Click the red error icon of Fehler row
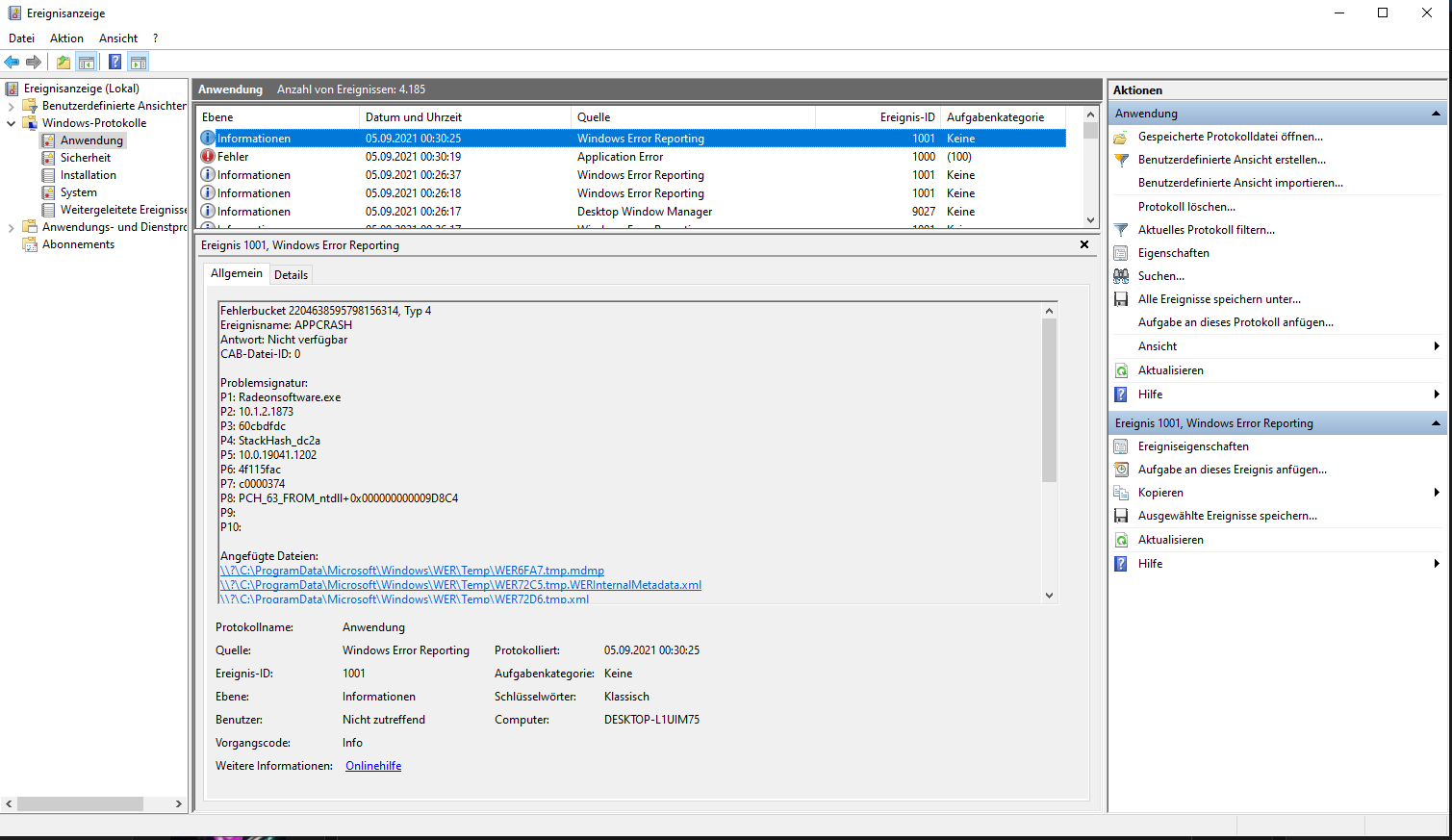The width and height of the screenshot is (1452, 840). (x=208, y=157)
